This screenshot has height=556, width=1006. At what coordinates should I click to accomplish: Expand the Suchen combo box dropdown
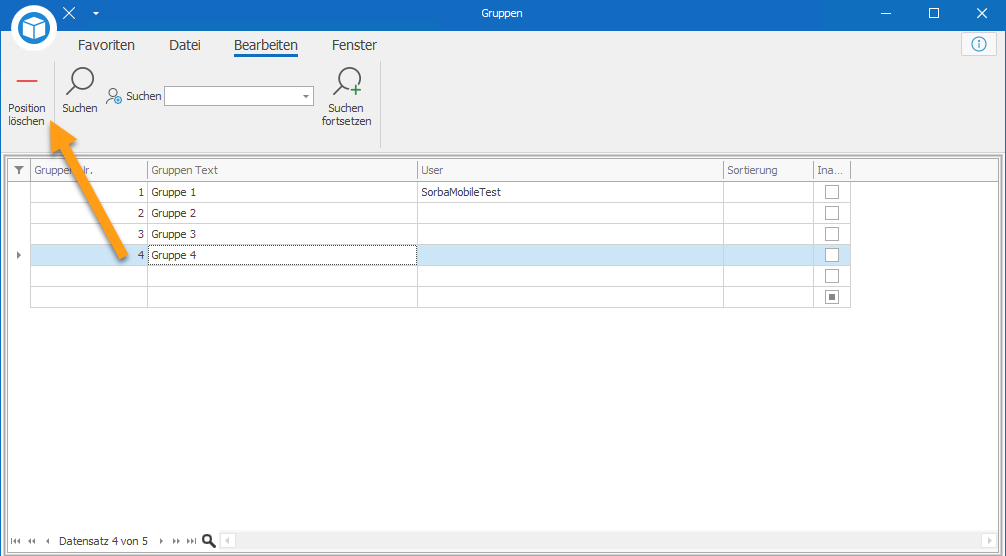tap(306, 96)
